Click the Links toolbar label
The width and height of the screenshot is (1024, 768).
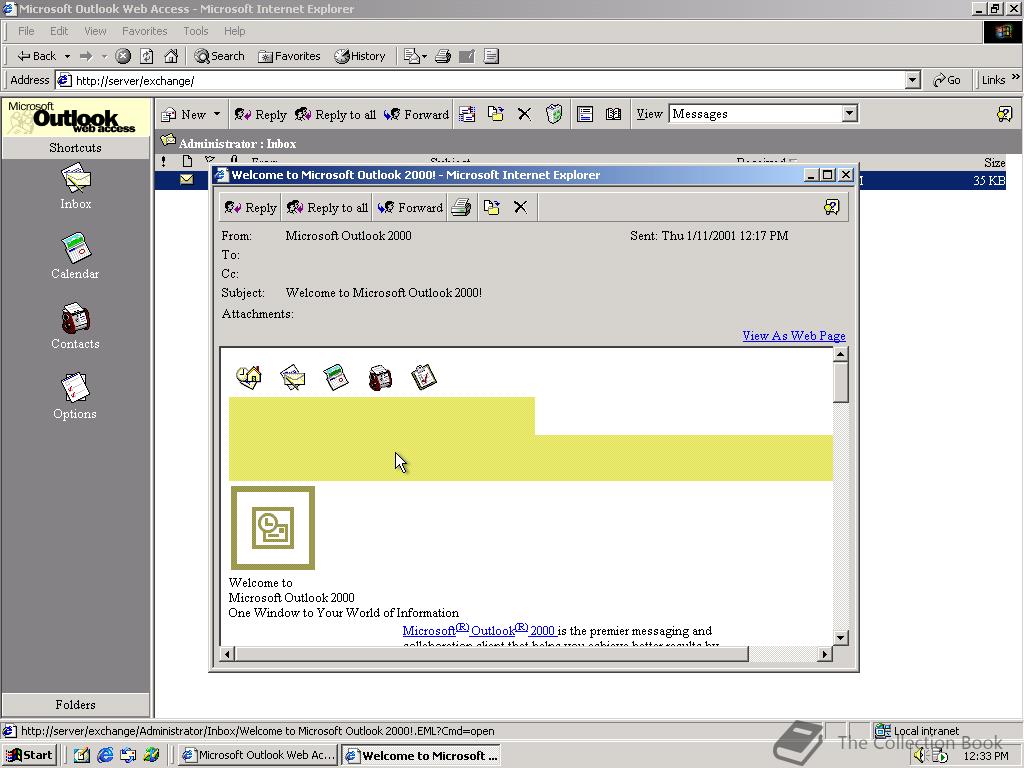click(993, 80)
